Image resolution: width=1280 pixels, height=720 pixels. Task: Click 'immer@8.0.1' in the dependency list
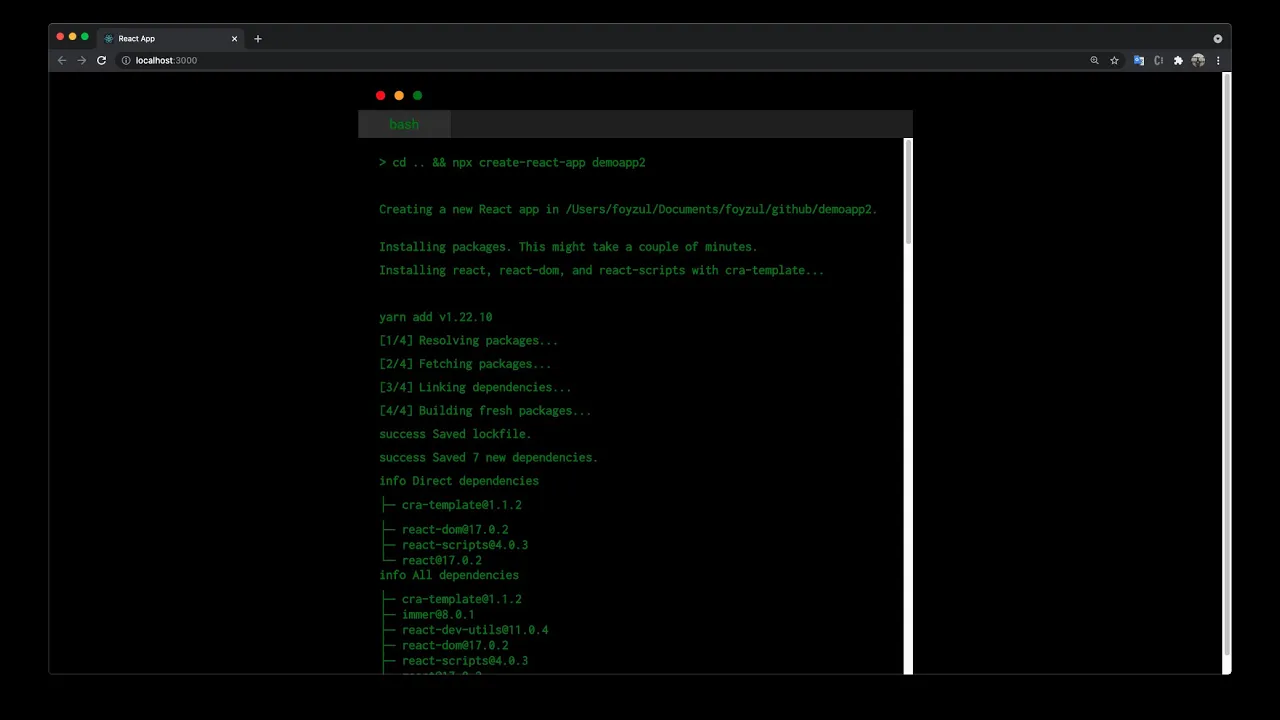point(438,614)
